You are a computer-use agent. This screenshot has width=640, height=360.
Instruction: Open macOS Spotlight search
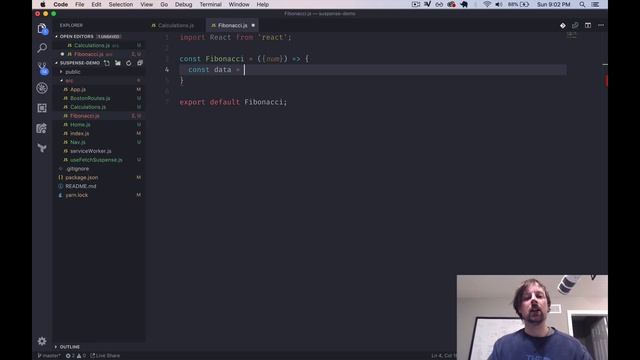tap(582, 4)
